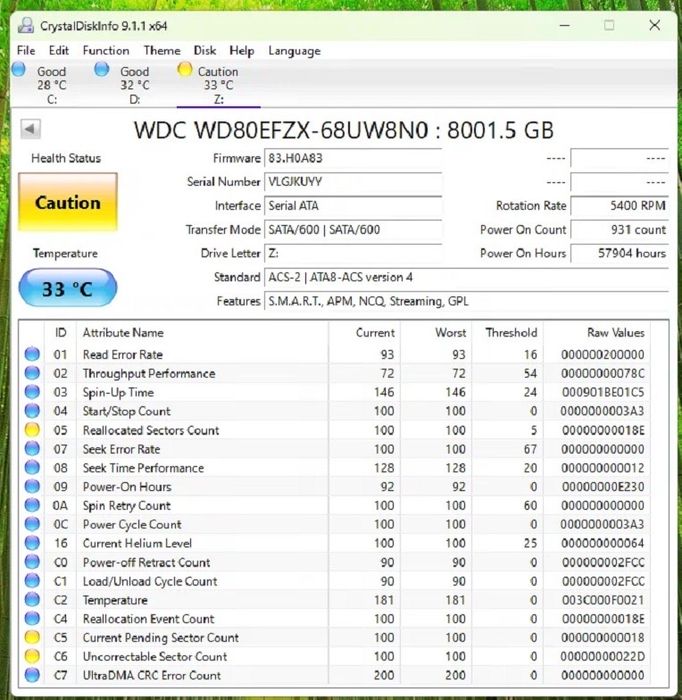Click blue status icon of Read Error Rate
This screenshot has width=682, height=700.
coord(32,354)
